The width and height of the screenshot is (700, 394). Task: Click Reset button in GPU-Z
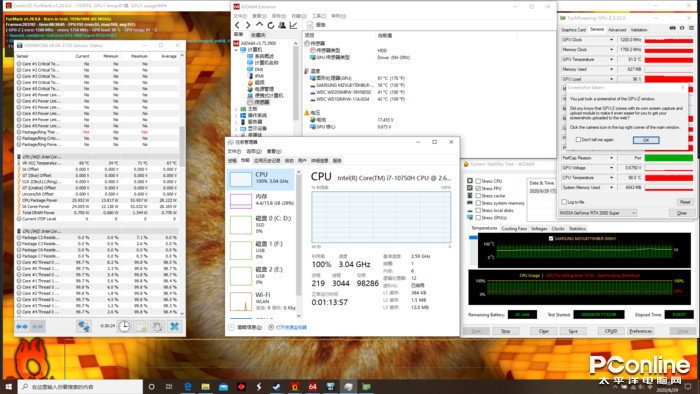point(685,202)
